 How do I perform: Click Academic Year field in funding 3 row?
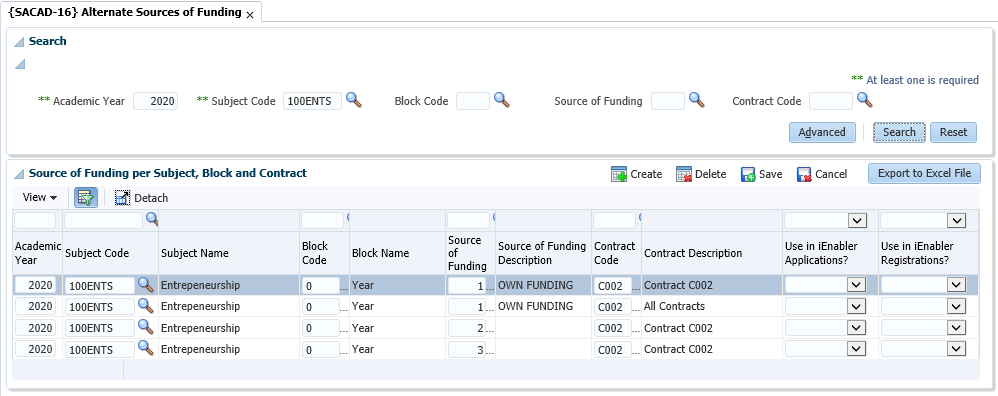tap(36, 350)
